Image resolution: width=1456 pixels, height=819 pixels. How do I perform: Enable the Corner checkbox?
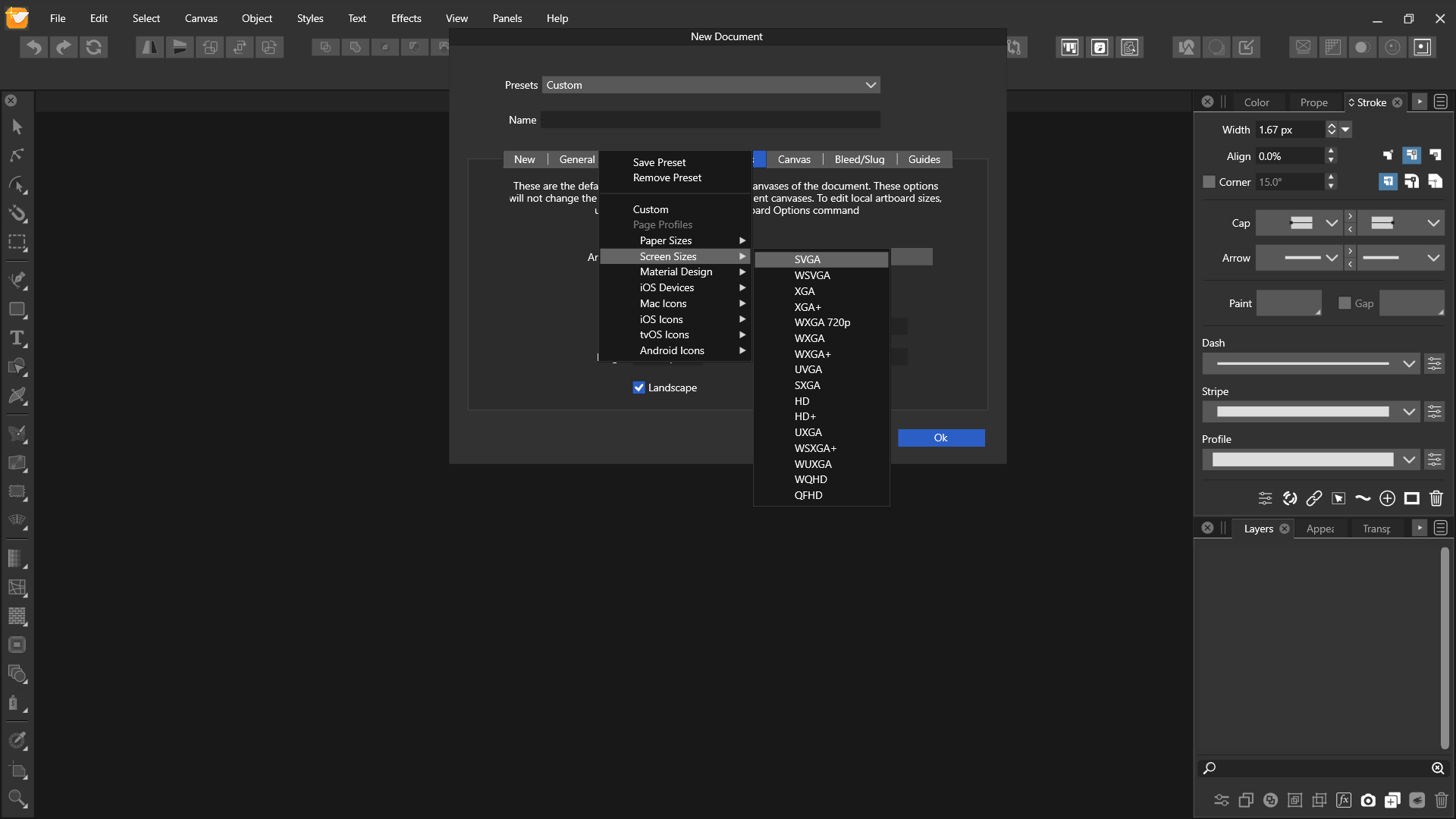(1209, 182)
